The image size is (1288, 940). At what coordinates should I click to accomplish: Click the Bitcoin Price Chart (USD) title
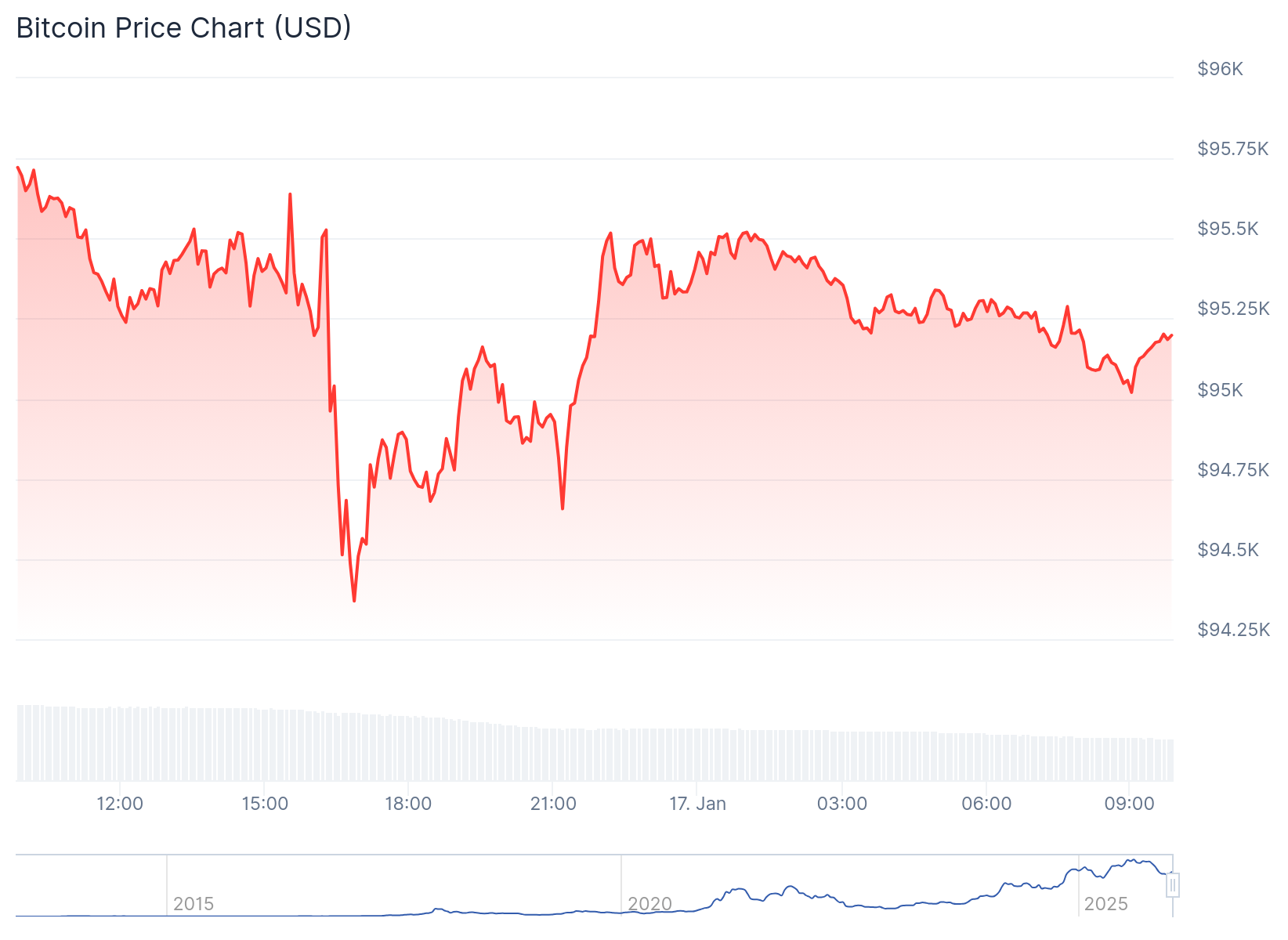point(183,28)
